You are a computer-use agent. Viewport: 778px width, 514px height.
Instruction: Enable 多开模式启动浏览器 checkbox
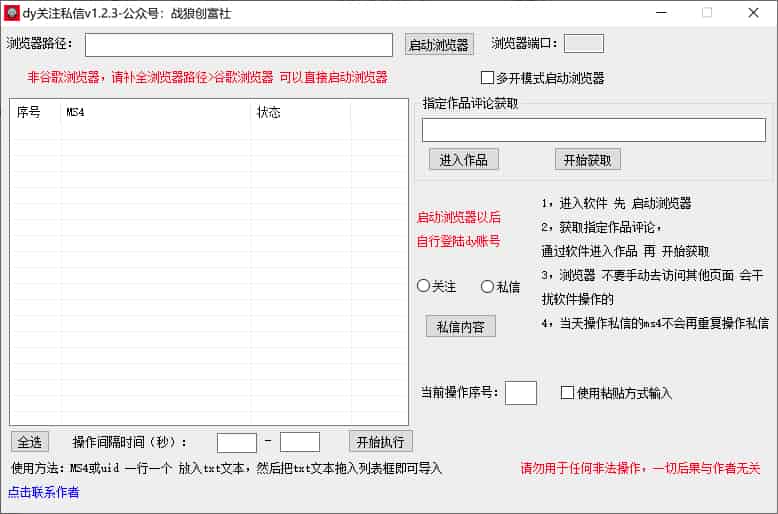click(488, 78)
